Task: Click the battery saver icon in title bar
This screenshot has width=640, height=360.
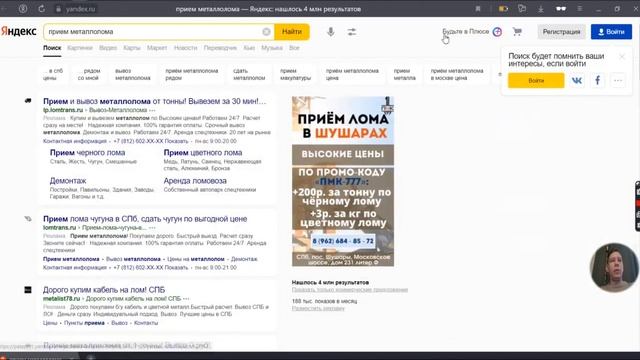Action: pyautogui.click(x=503, y=9)
